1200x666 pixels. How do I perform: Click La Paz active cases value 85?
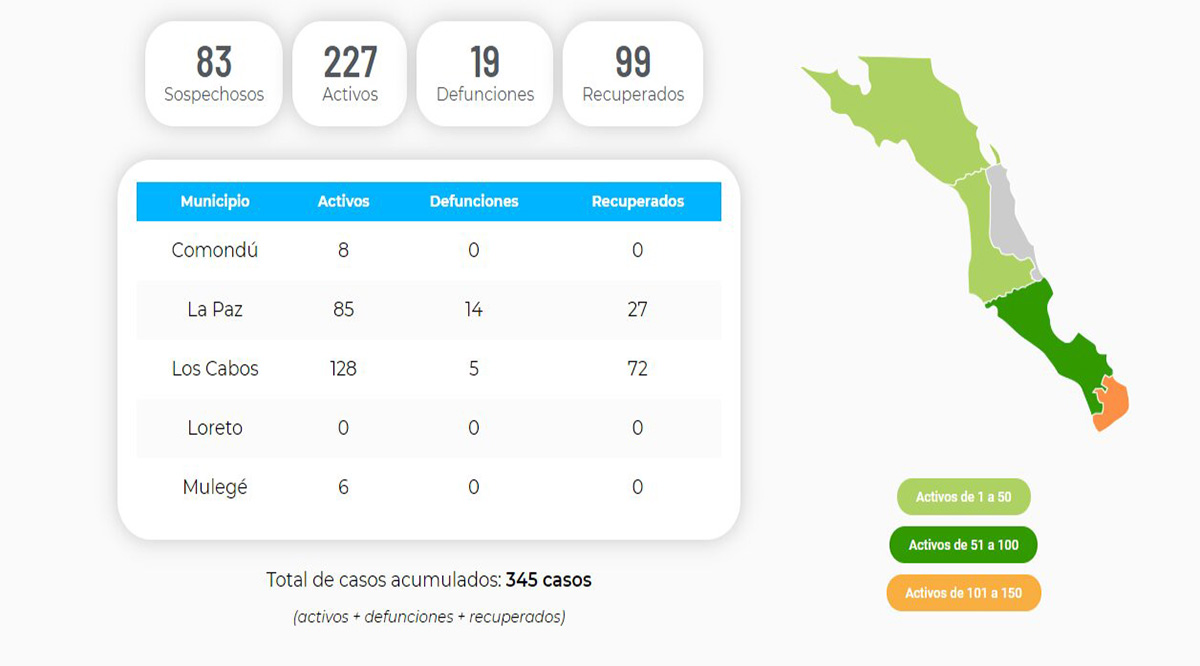coord(343,309)
